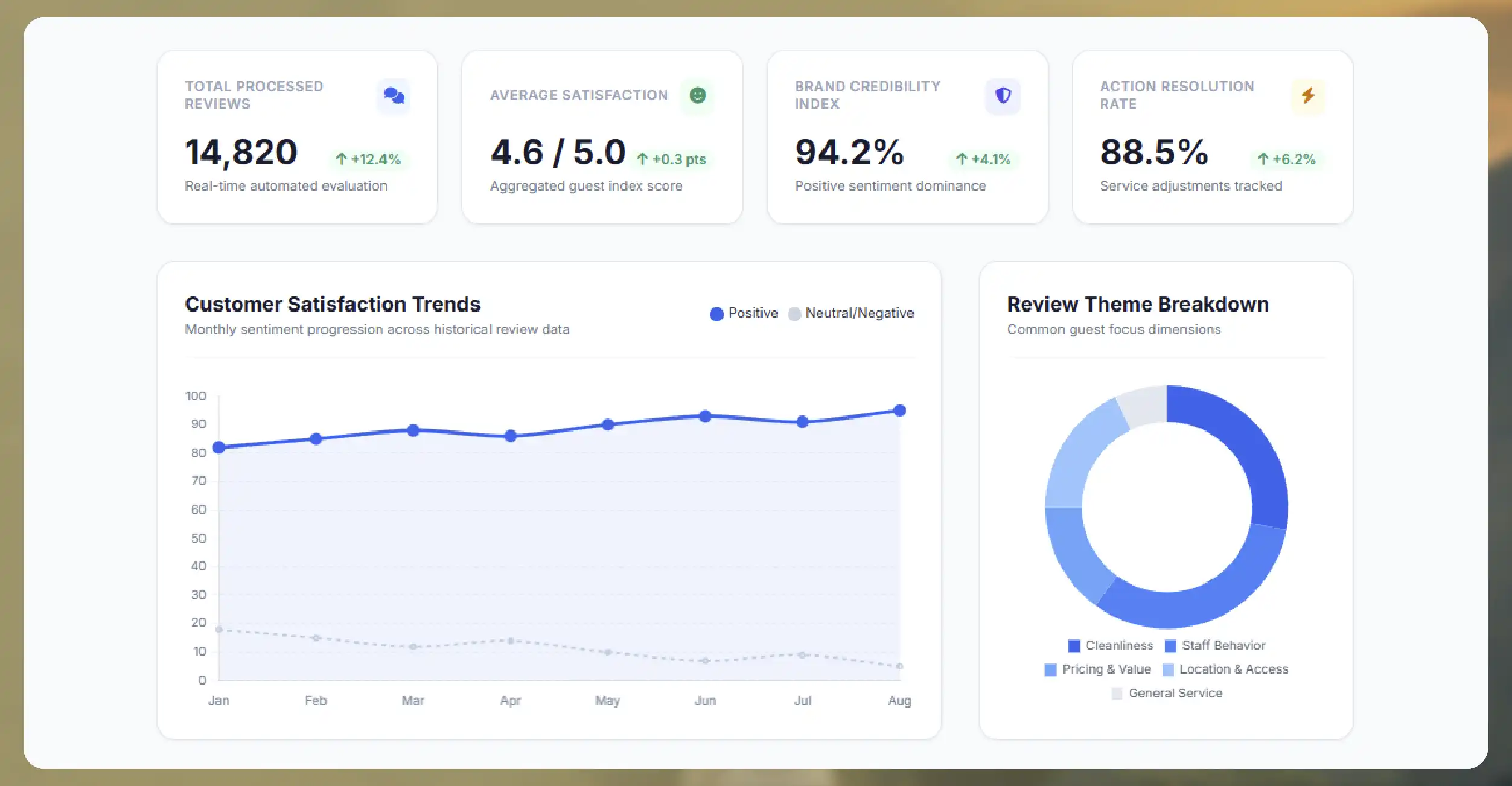Click the +4.1% change badge
The image size is (1512, 786).
pos(983,159)
